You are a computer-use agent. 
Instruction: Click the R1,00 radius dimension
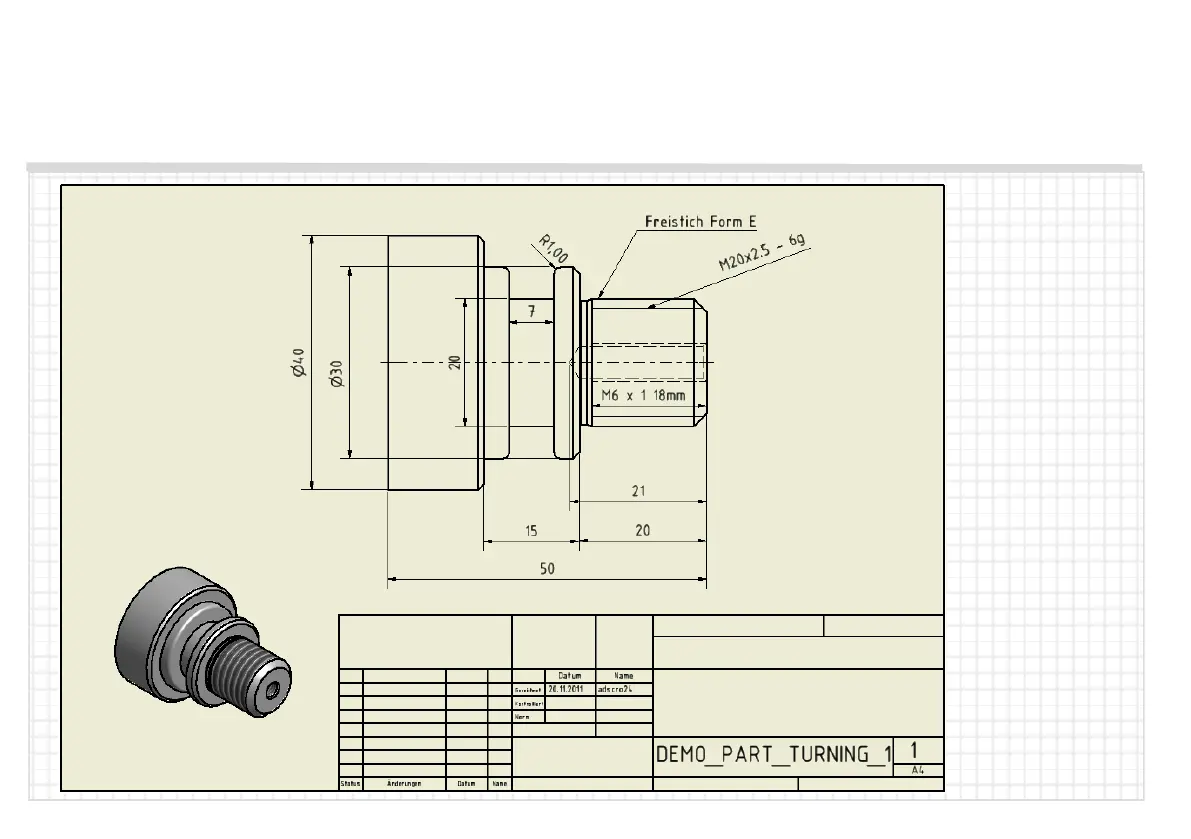pyautogui.click(x=553, y=249)
